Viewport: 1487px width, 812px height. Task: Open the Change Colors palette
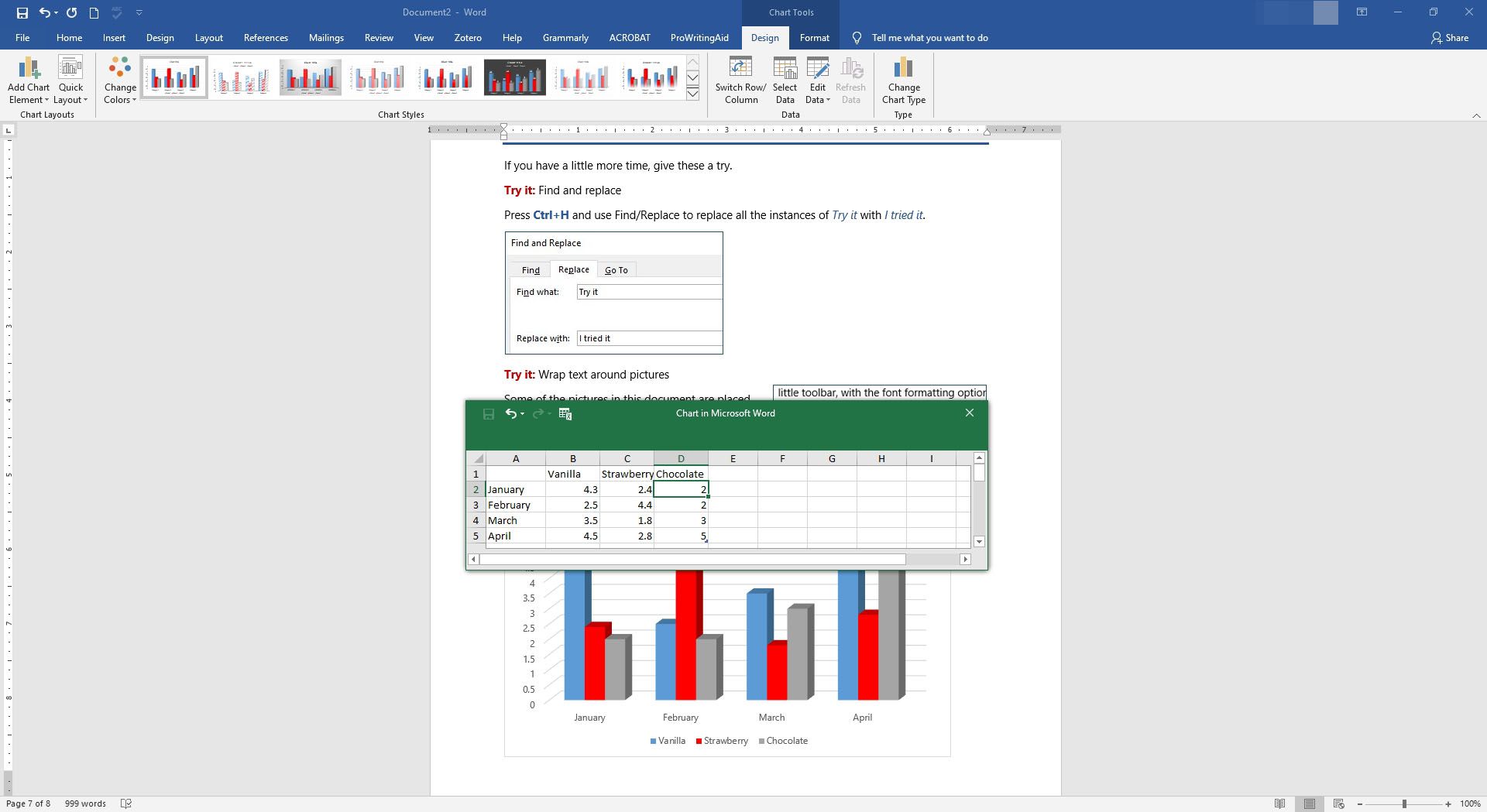coord(120,80)
